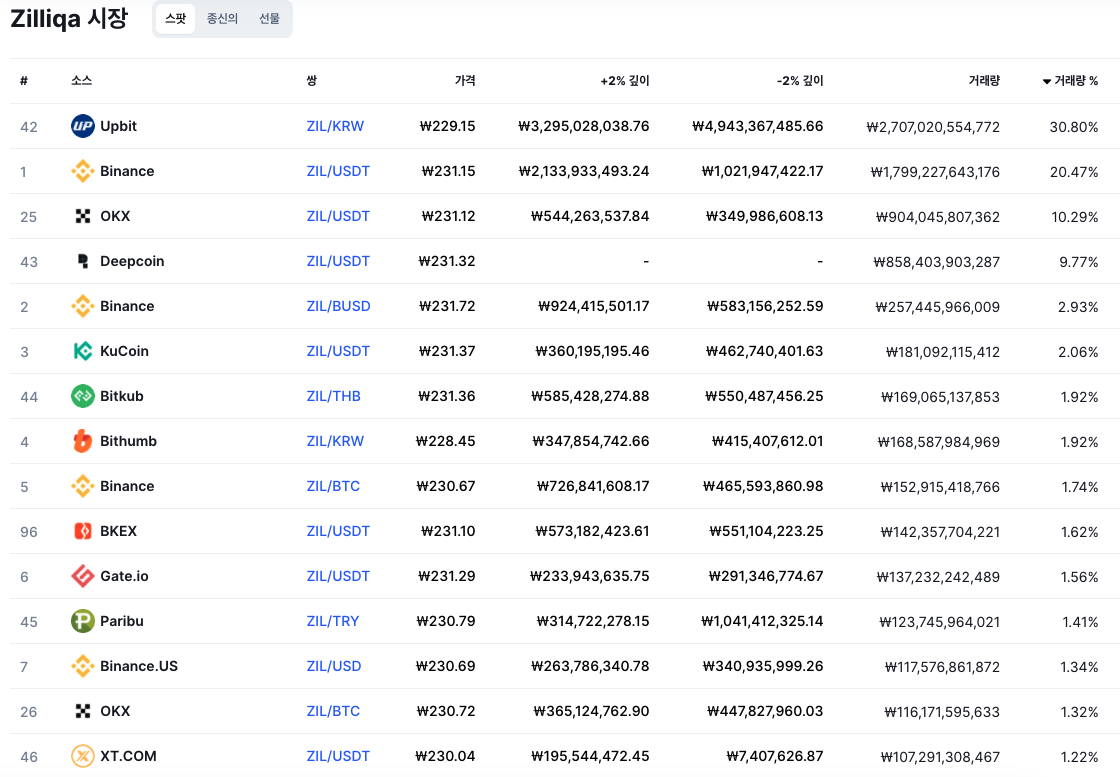Image resolution: width=1120 pixels, height=777 pixels.
Task: Sort table by 쌍 column header
Action: click(x=311, y=81)
